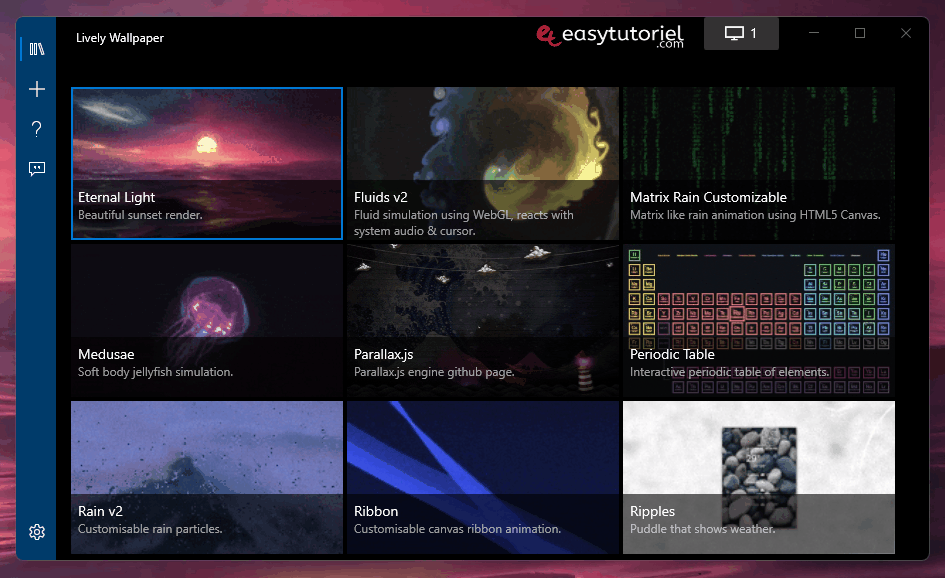The image size is (945, 578).
Task: Apply the Matrix Rain Customizable wallpaper
Action: (x=759, y=163)
